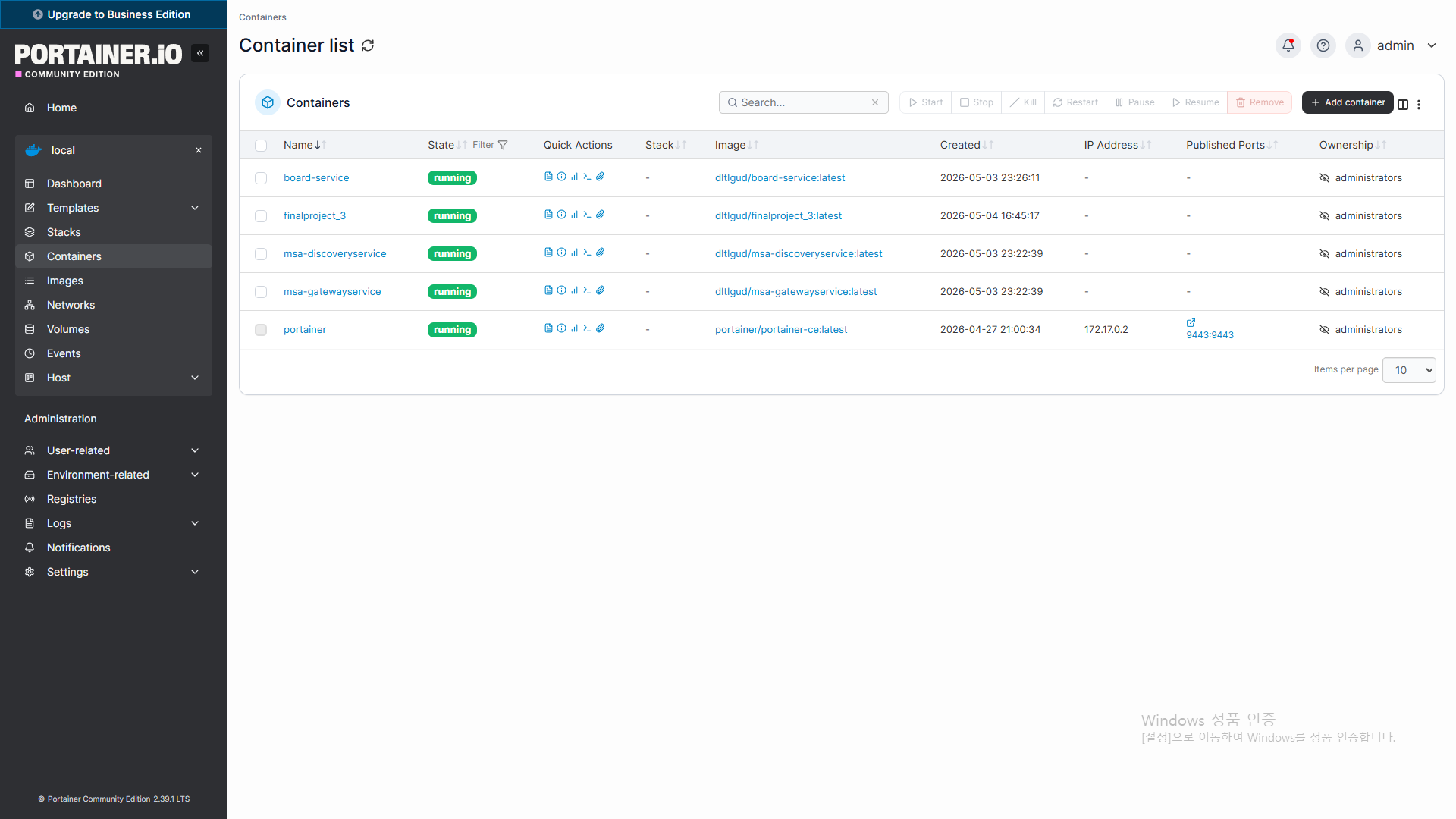Image resolution: width=1456 pixels, height=819 pixels.
Task: Navigate to Images
Action: point(114,281)
